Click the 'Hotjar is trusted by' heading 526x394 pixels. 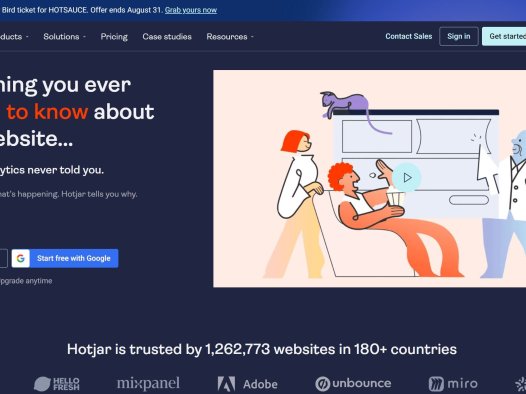262,349
